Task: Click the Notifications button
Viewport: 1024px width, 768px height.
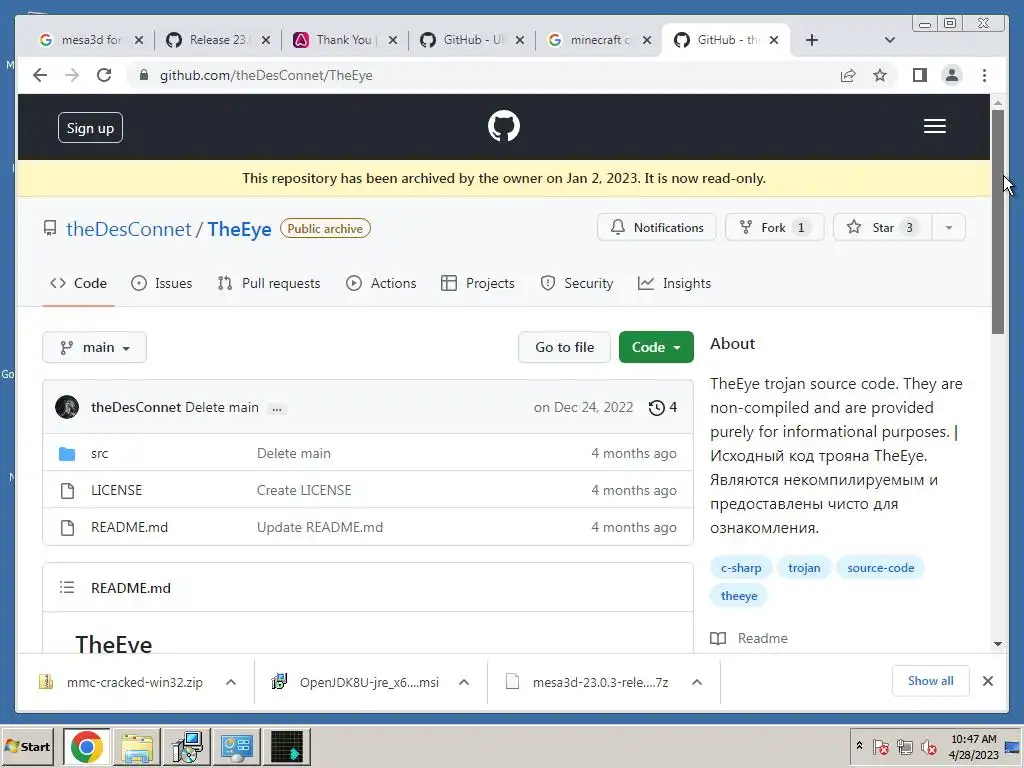Action: (656, 228)
